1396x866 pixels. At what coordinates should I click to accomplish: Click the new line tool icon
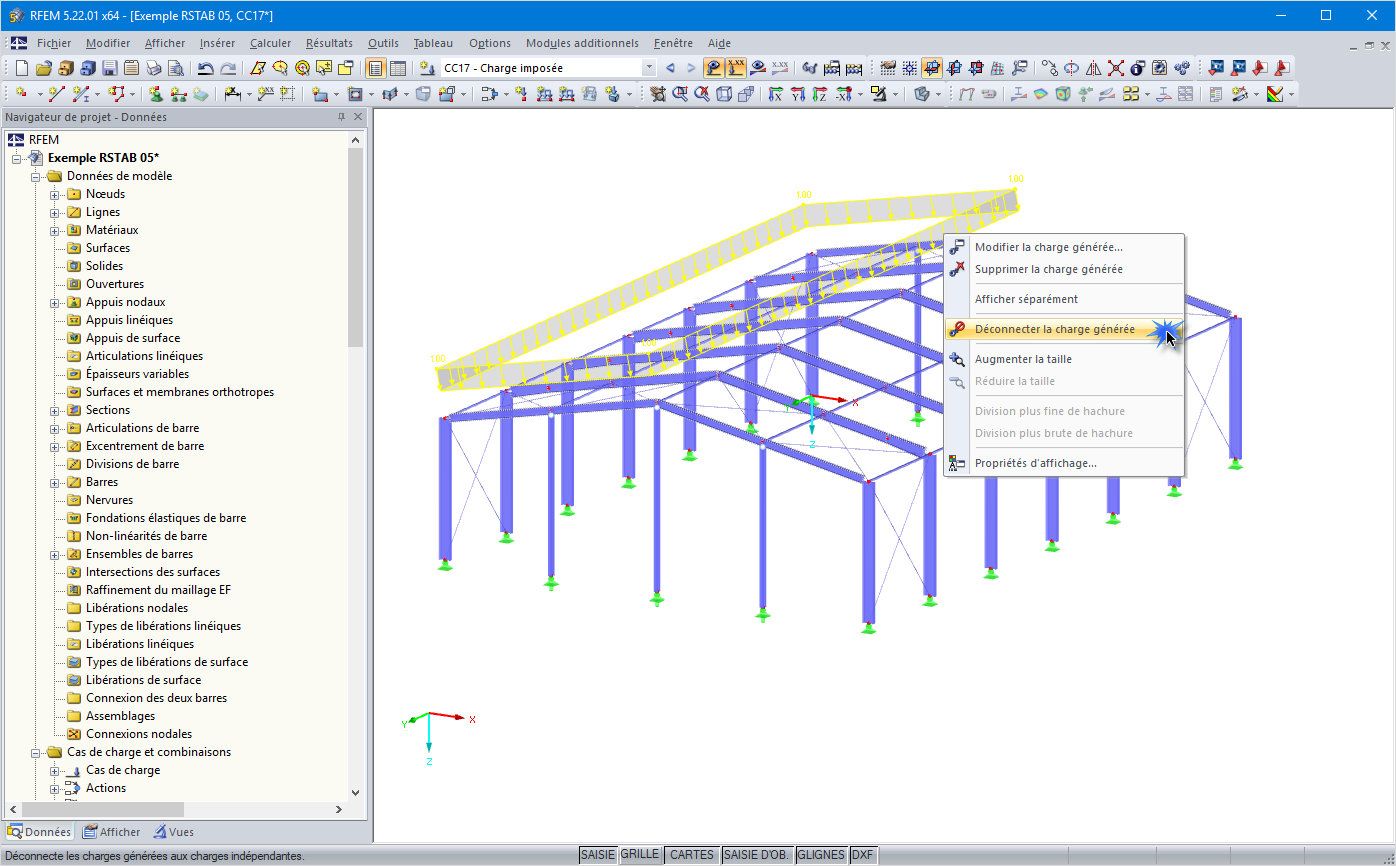click(57, 94)
